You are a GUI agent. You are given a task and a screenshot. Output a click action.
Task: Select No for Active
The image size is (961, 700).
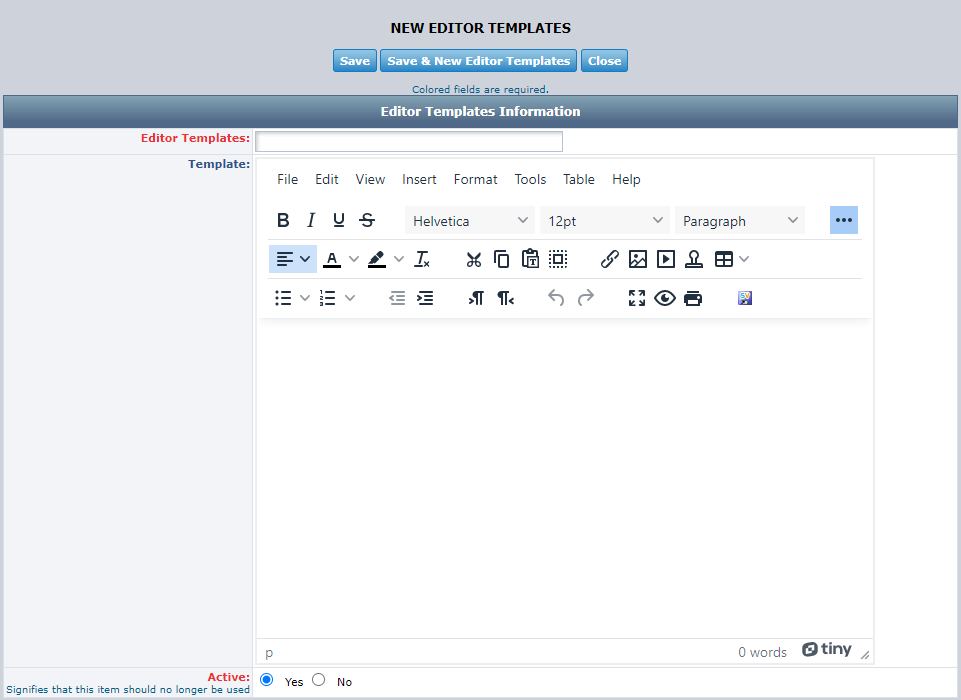[x=319, y=680]
